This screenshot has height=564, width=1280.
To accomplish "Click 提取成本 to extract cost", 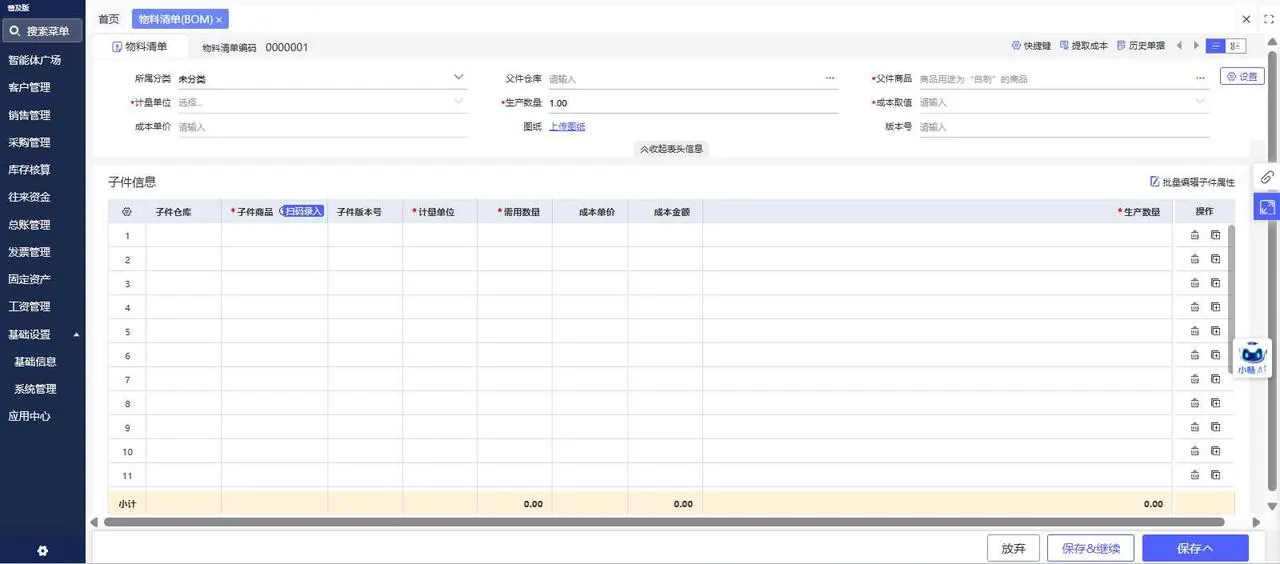I will 1084,46.
